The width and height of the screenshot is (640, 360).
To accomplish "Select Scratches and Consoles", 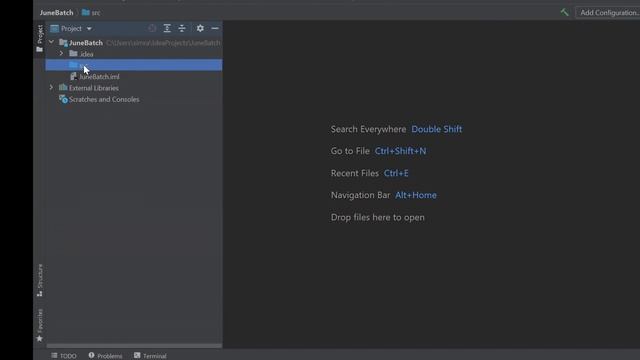I will tap(104, 100).
